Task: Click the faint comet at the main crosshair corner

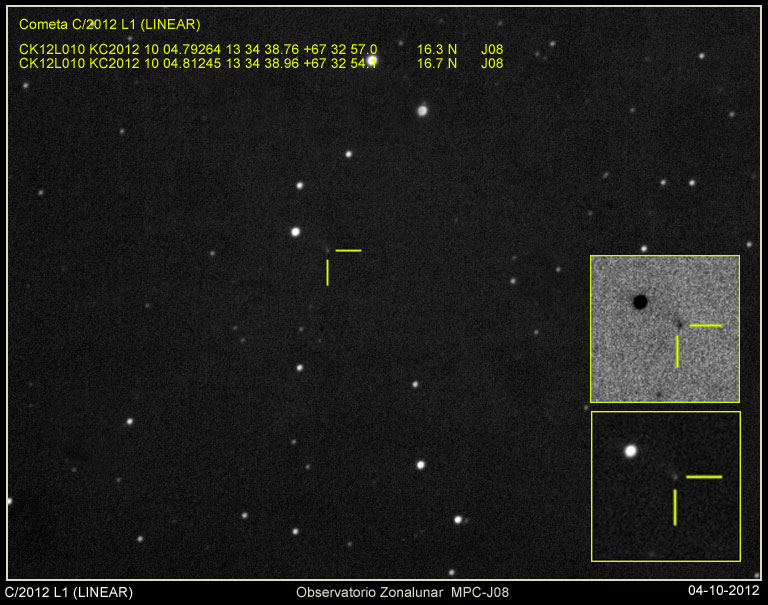Action: pyautogui.click(x=327, y=250)
